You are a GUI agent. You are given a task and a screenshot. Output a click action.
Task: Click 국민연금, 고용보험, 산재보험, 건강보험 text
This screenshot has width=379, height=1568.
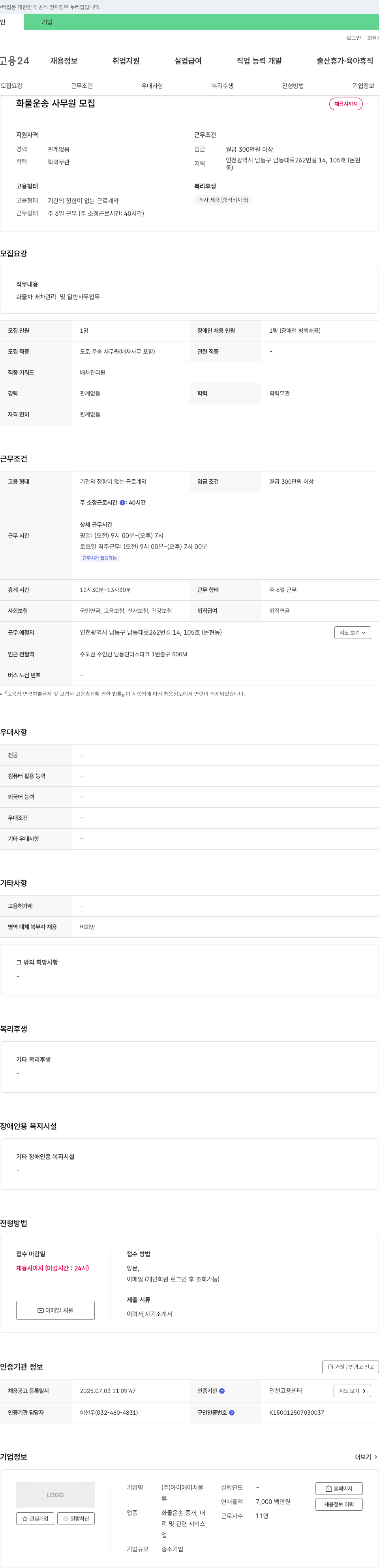[126, 611]
